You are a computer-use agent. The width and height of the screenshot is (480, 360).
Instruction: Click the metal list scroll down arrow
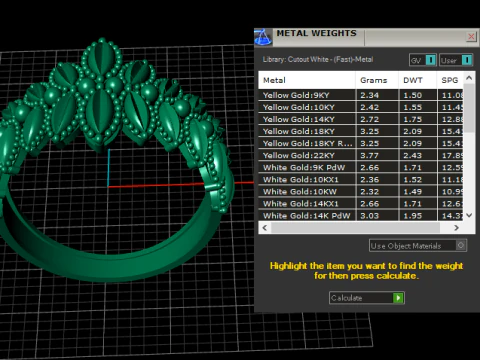(x=469, y=215)
